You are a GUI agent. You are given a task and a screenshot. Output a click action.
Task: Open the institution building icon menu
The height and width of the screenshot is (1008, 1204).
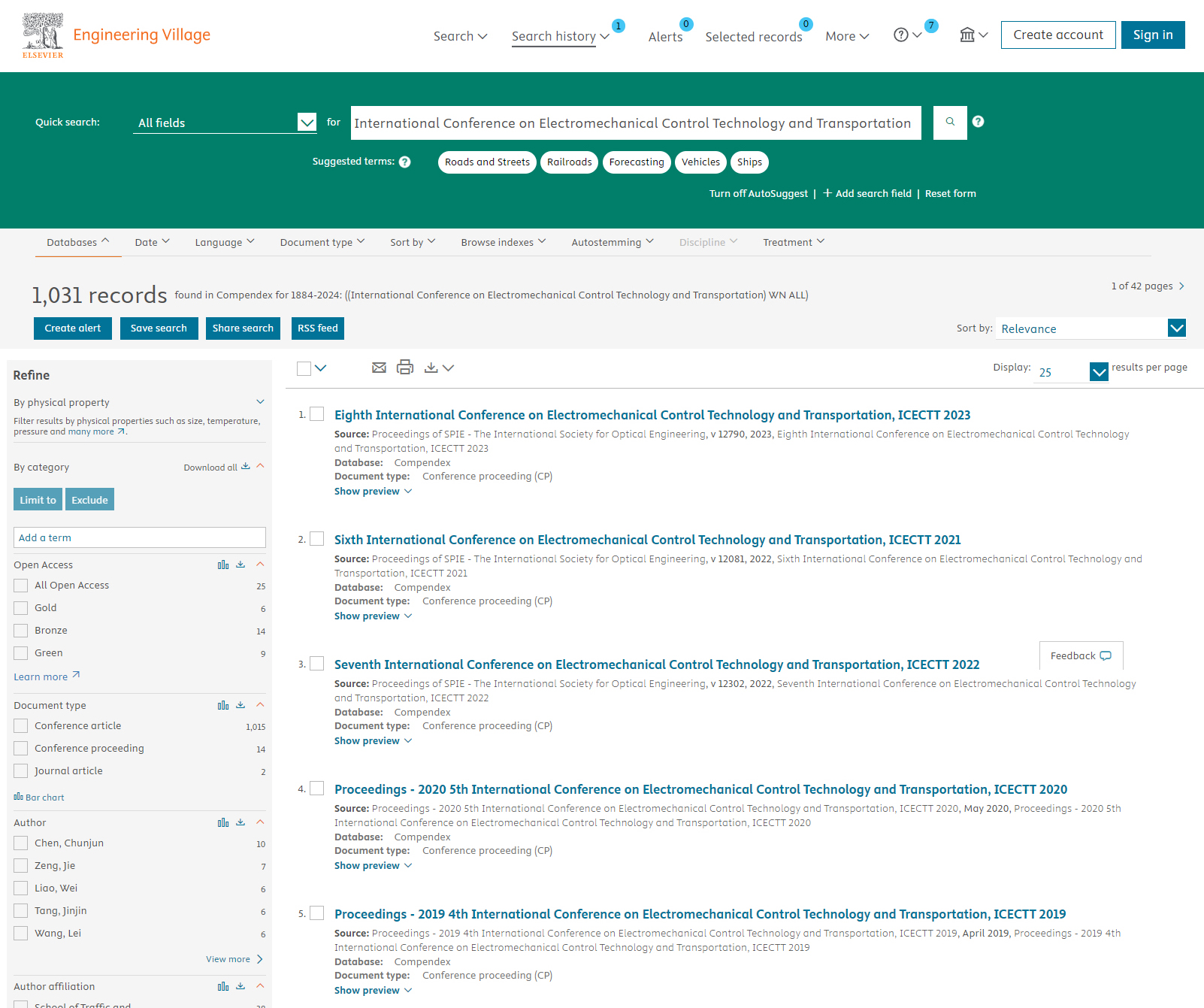(973, 35)
